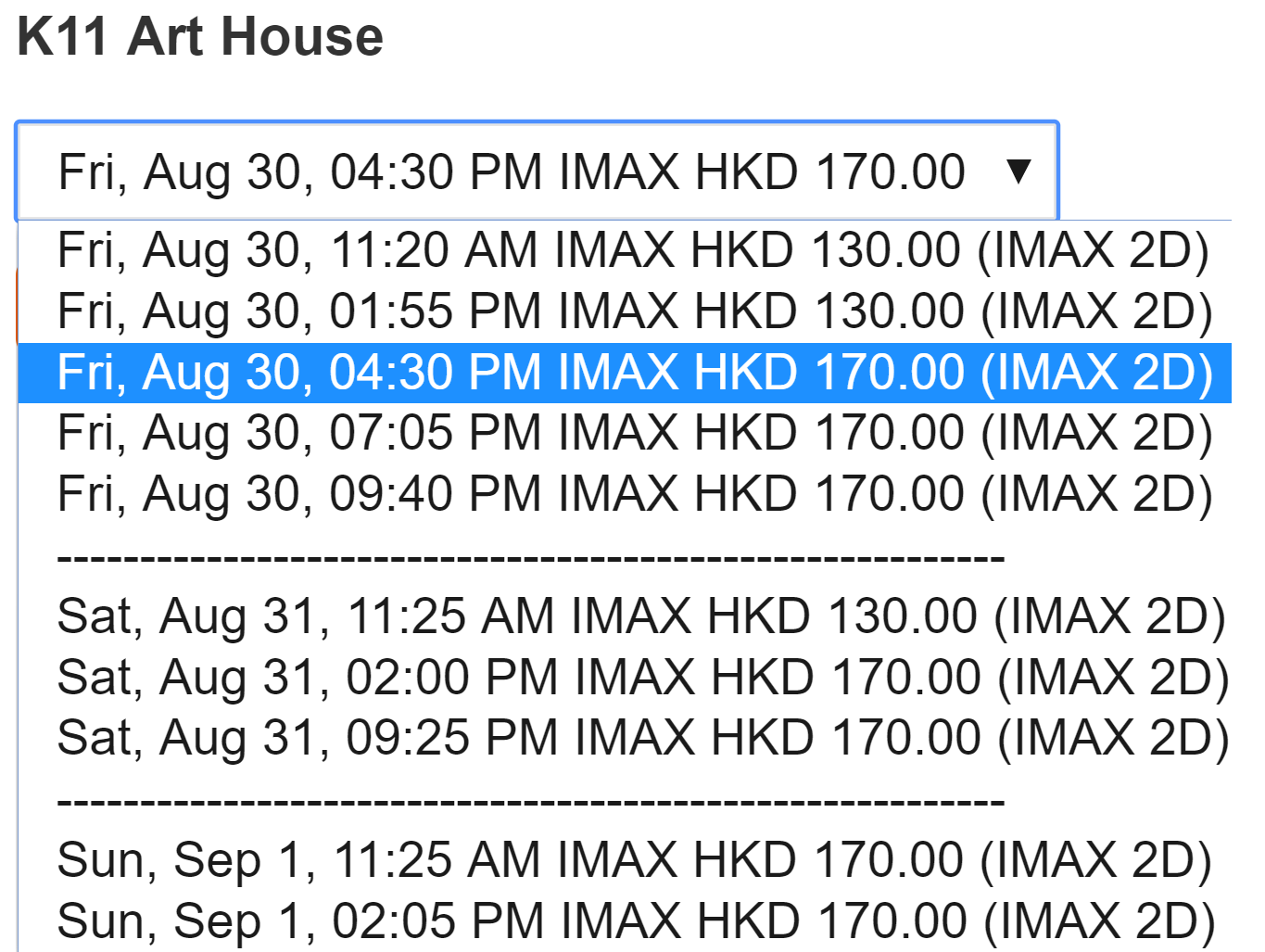Pick the only HKD 130.00 Saturday showing
Viewport: 1265px width, 952px height.
click(641, 616)
